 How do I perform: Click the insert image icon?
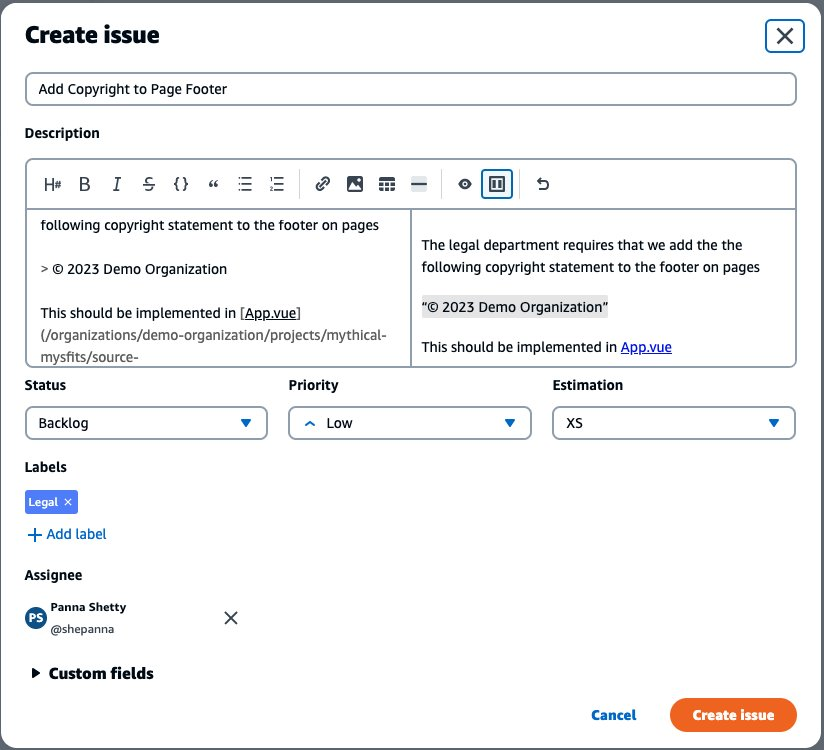click(354, 184)
